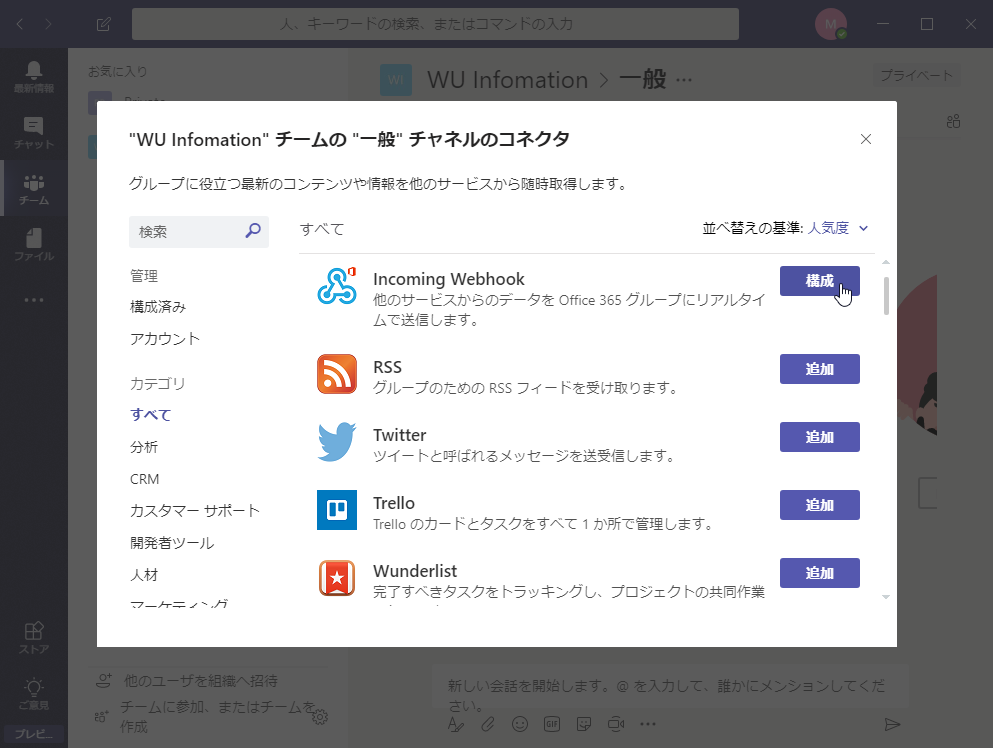Click the scroll up arrow of connector list
This screenshot has height=748, width=993.
point(886,262)
